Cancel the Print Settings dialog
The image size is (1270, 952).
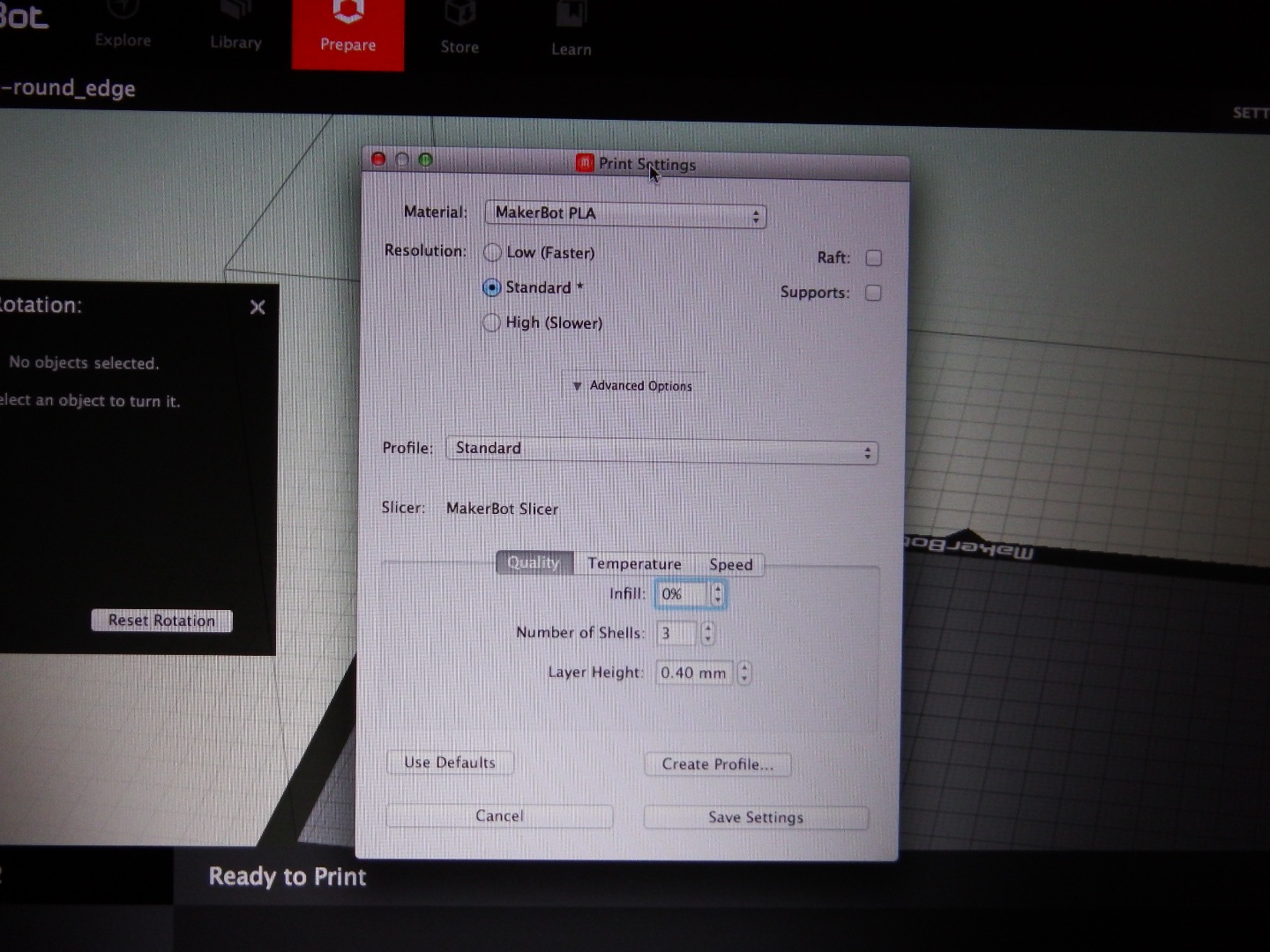click(499, 816)
